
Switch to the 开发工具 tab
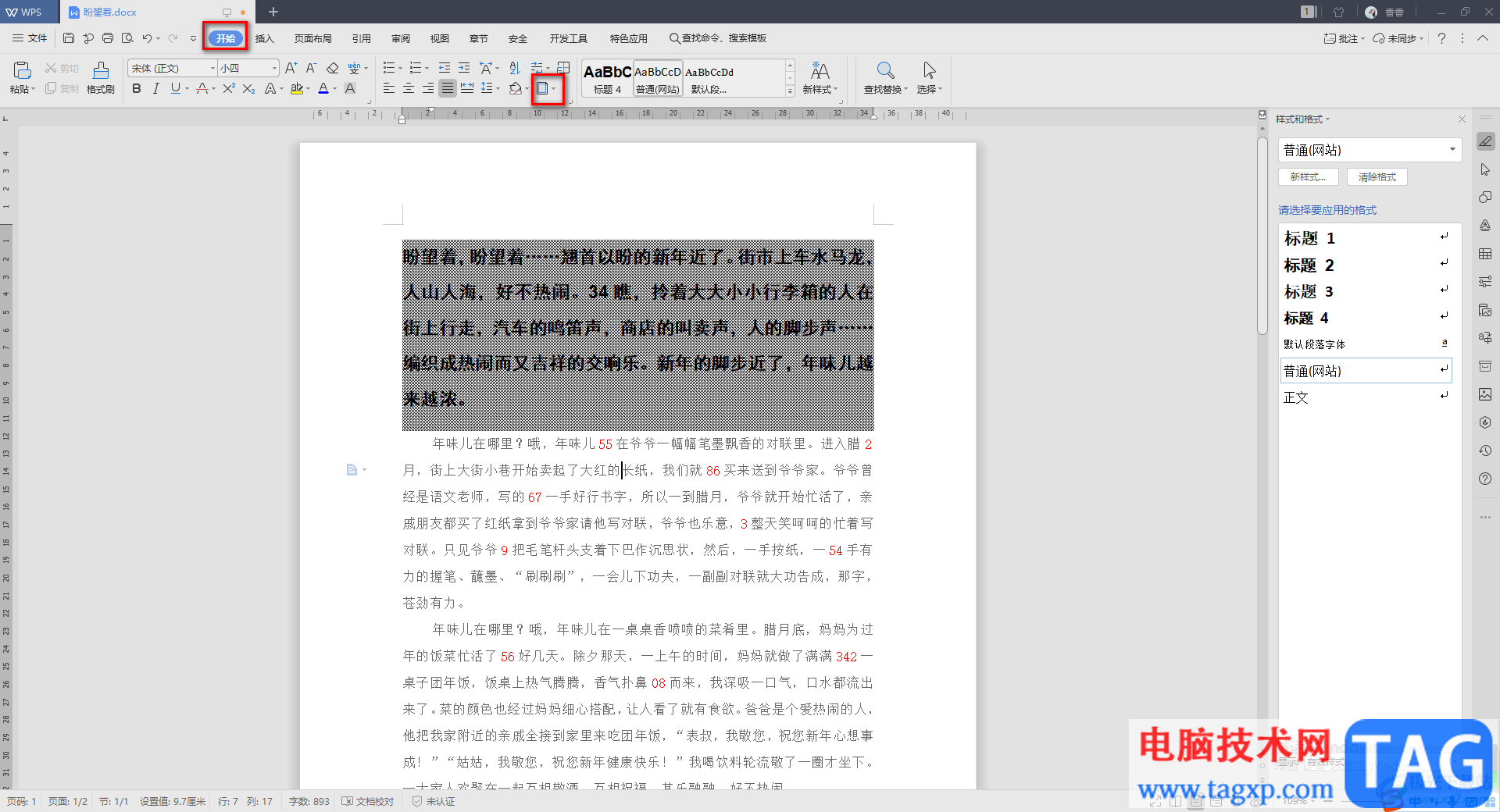tap(568, 38)
